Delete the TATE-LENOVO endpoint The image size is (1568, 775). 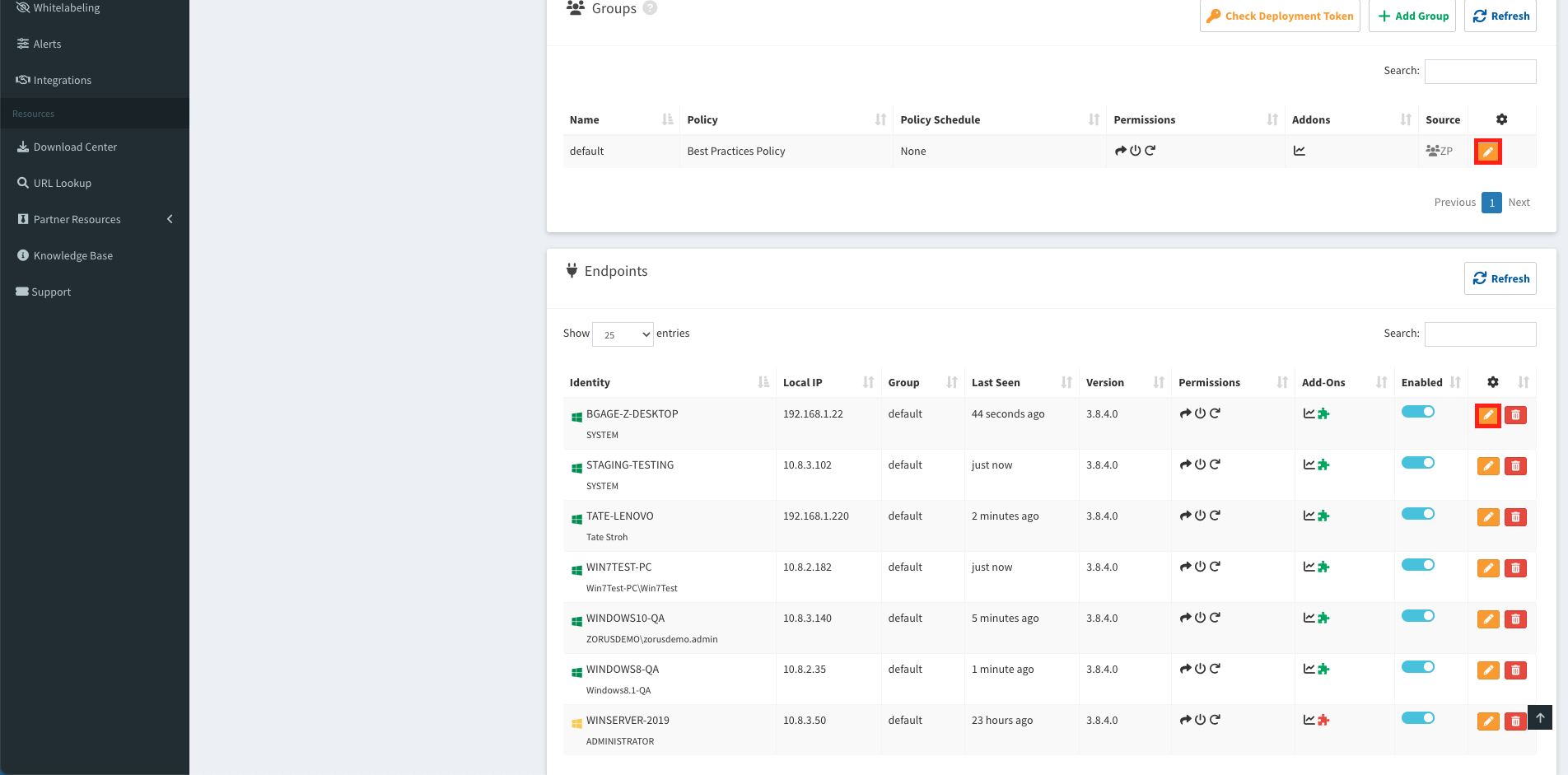click(1515, 517)
